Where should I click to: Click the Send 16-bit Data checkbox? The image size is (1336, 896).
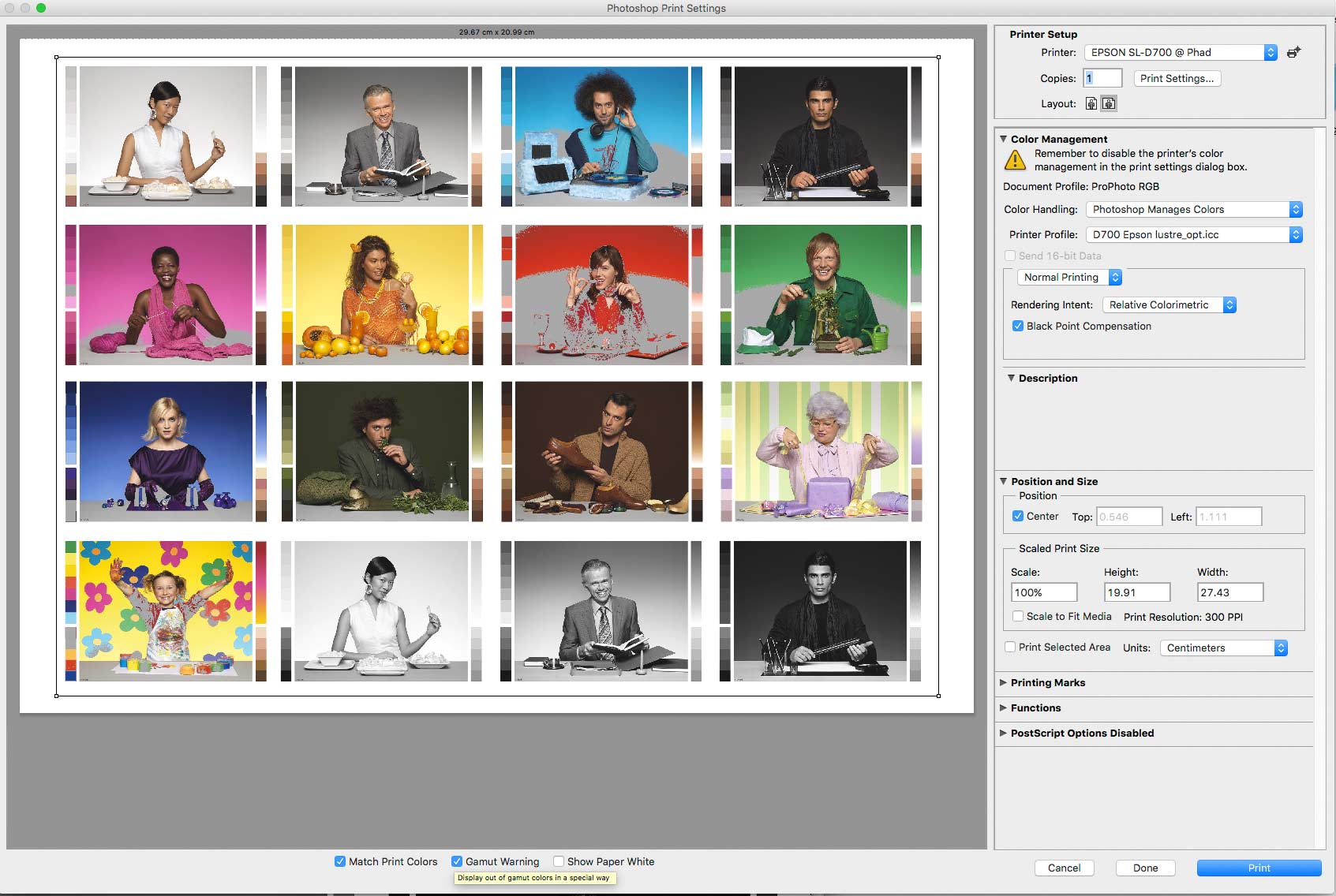pyautogui.click(x=1010, y=256)
